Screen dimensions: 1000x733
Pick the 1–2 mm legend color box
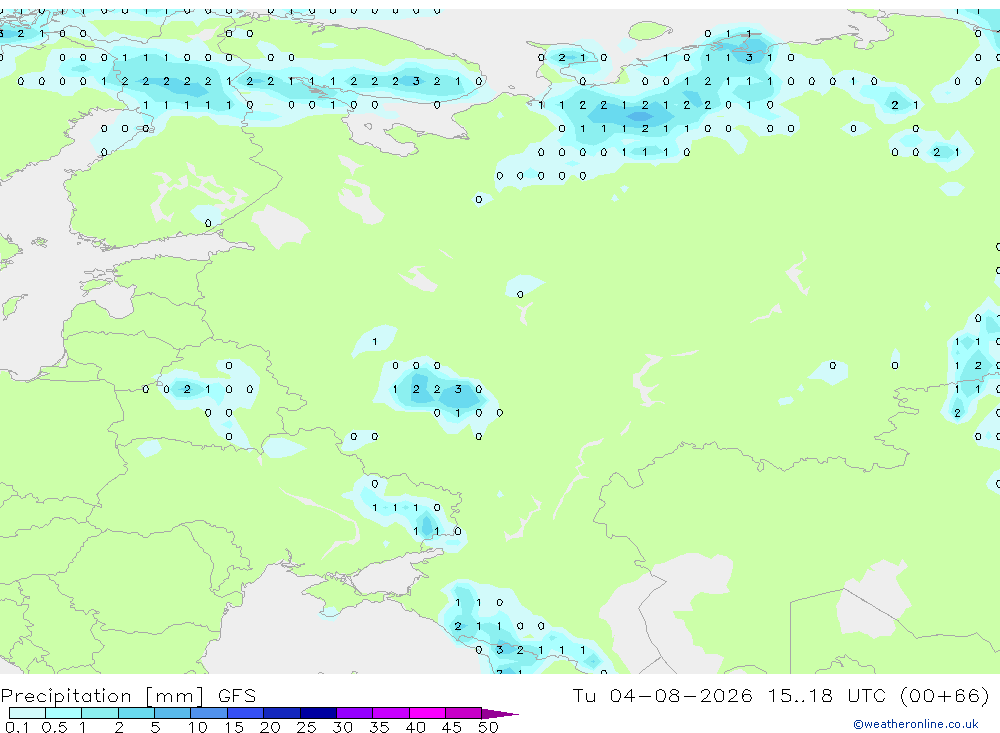click(x=100, y=713)
